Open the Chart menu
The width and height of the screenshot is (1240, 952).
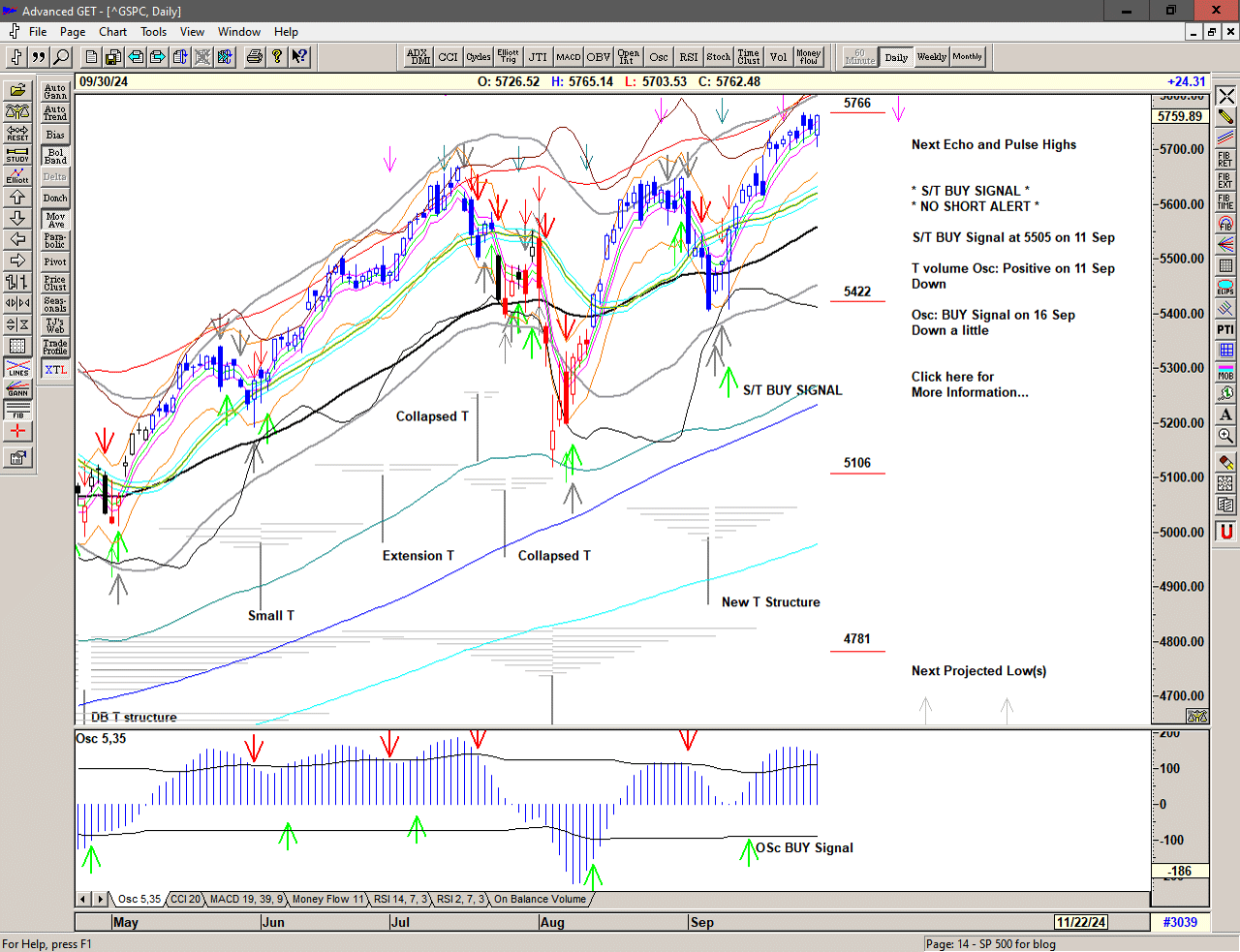[112, 32]
